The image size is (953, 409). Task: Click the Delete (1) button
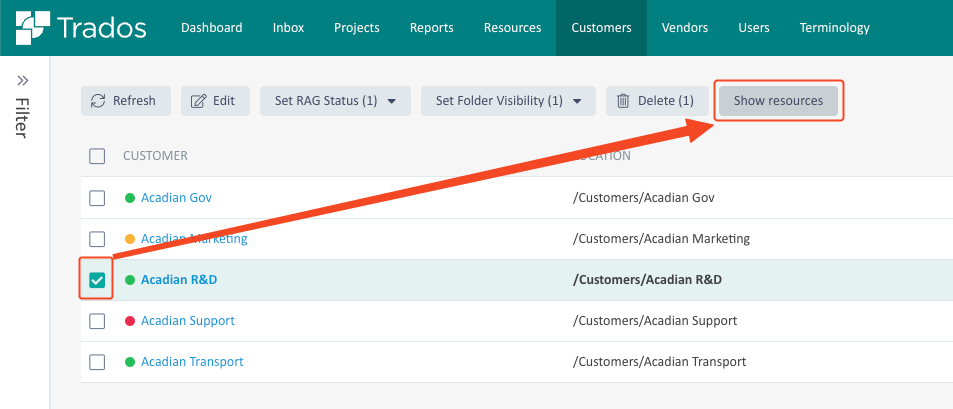[x=657, y=101]
